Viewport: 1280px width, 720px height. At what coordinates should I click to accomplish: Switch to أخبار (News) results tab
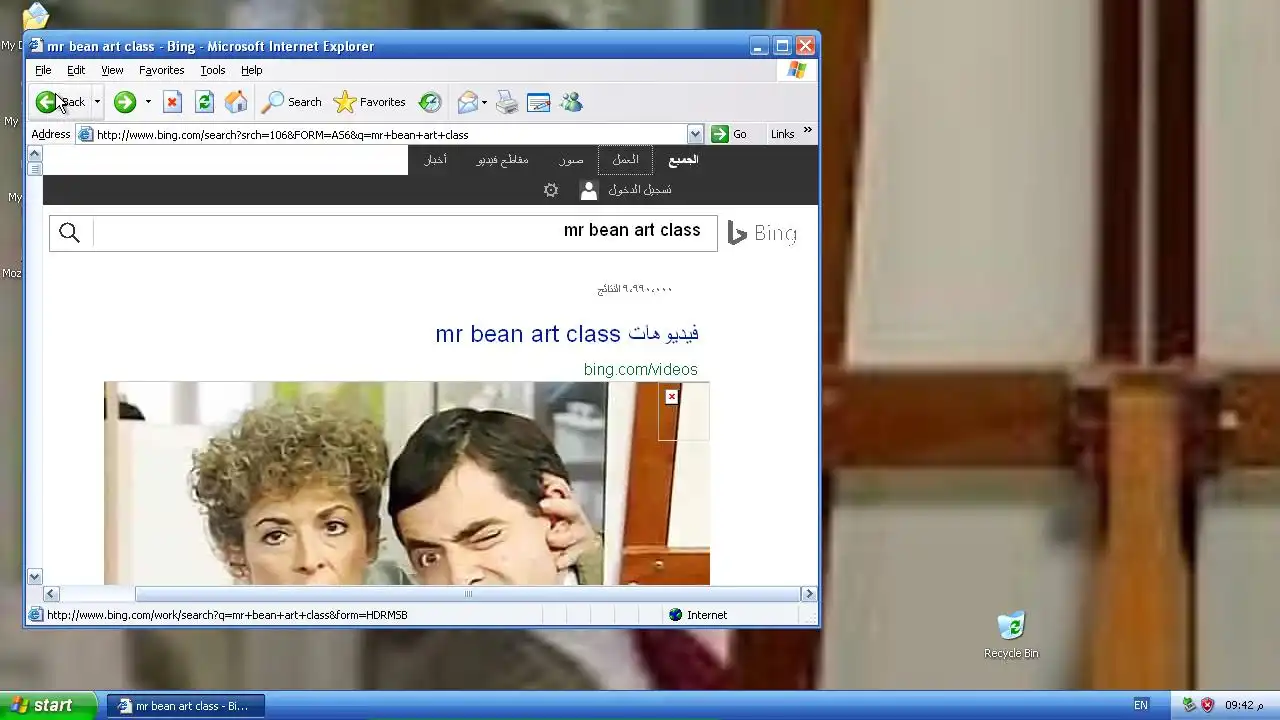point(436,160)
